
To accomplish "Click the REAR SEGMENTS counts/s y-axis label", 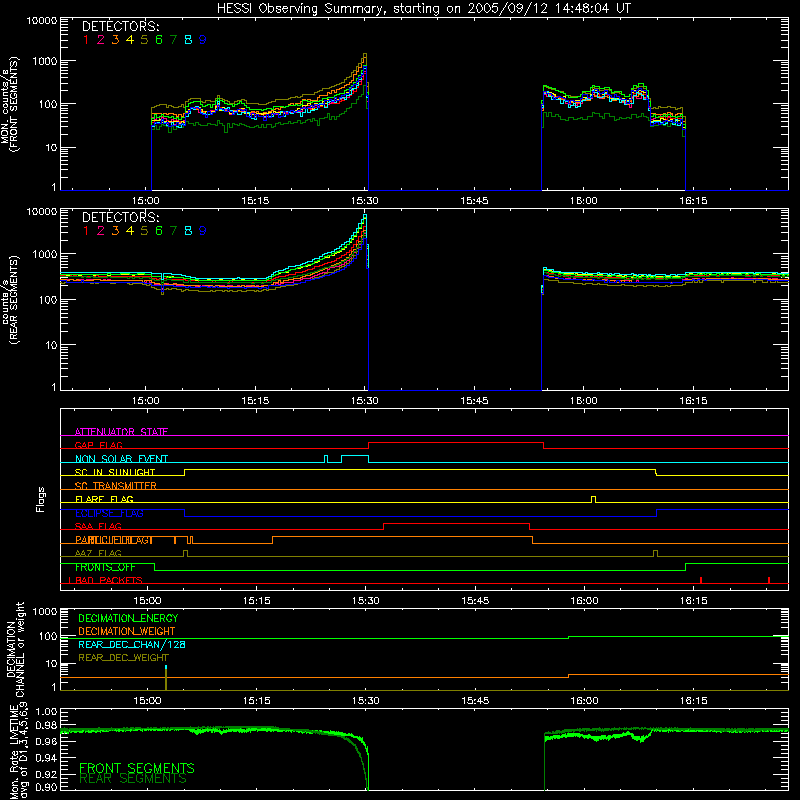I will pyautogui.click(x=10, y=299).
